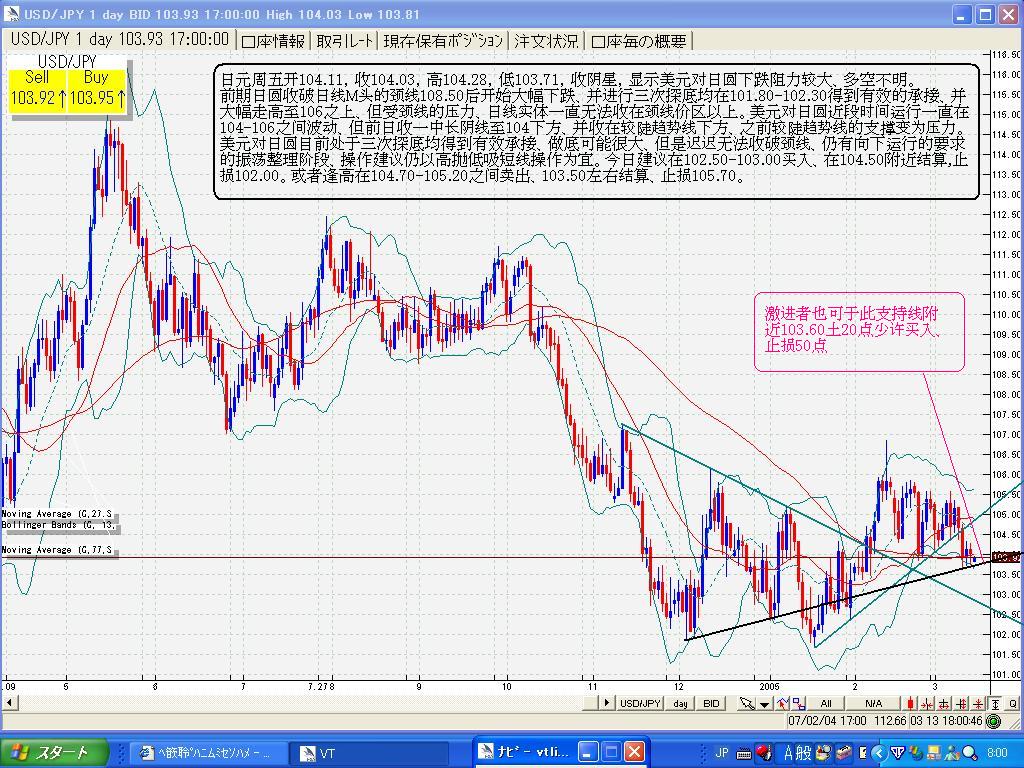Select the arrow pointer drawing tool
Screen dimensions: 1024x768
click(x=746, y=704)
